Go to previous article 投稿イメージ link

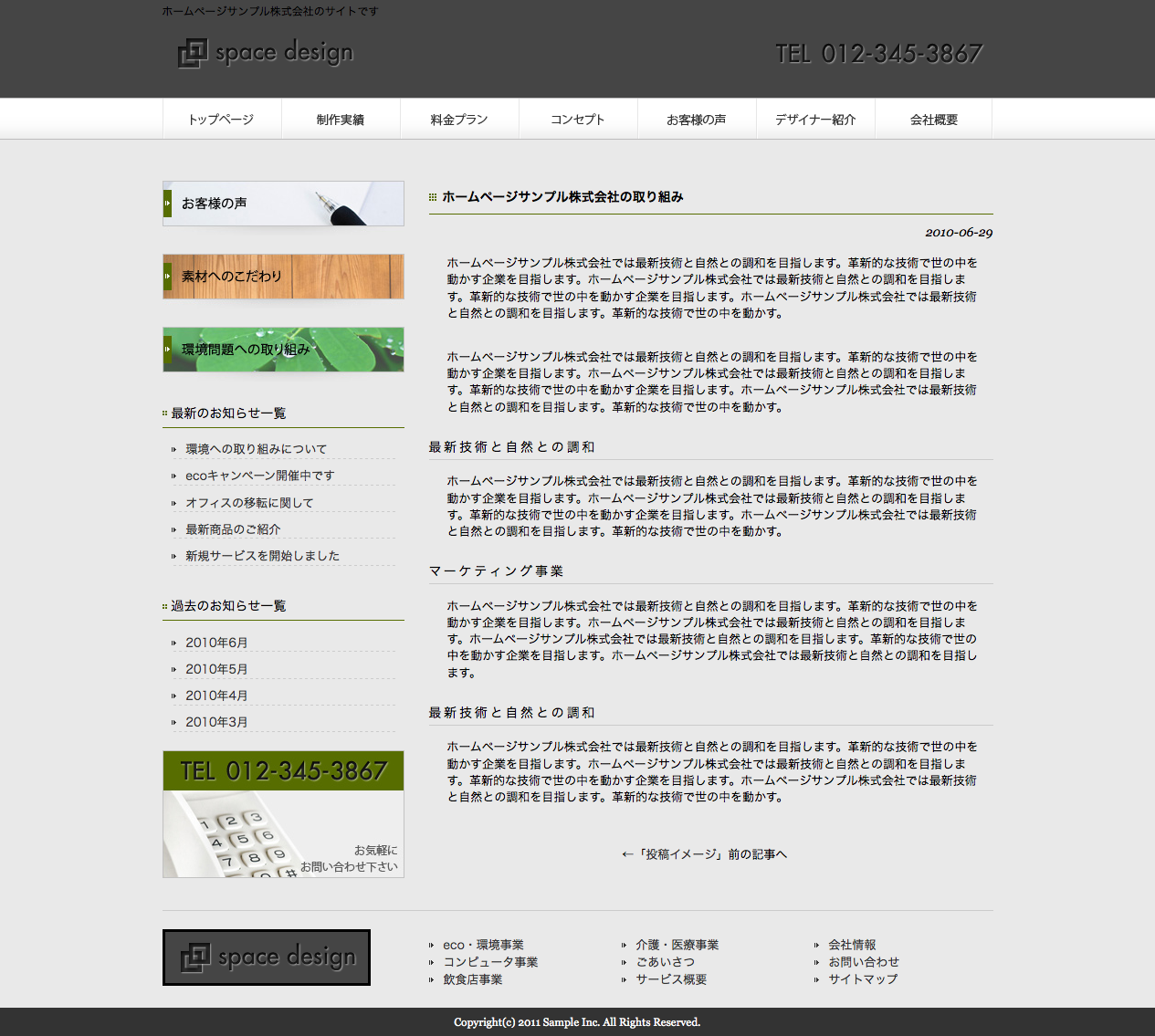pos(704,854)
